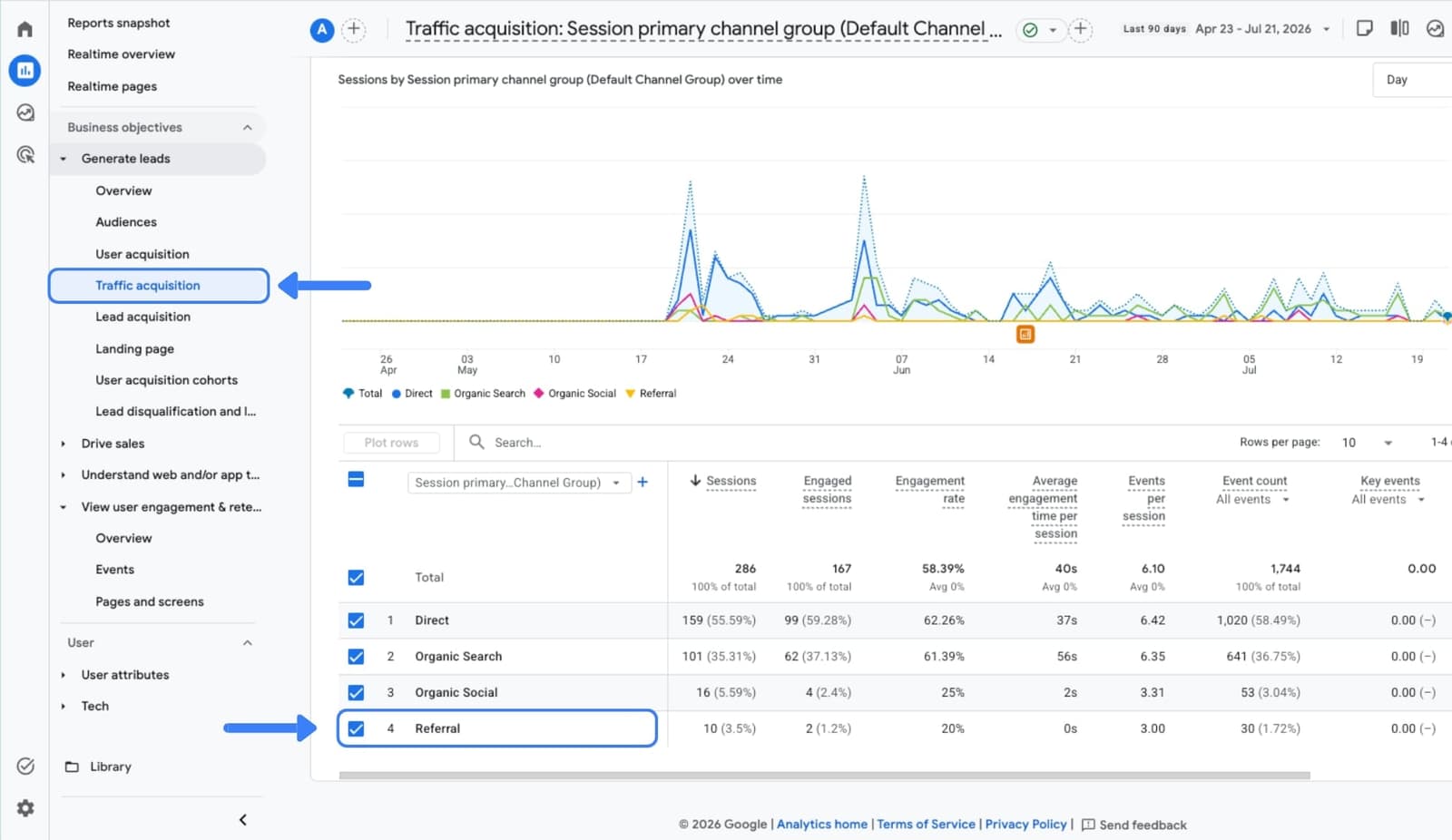Click into the table Search field
The image size is (1452, 840).
click(517, 443)
